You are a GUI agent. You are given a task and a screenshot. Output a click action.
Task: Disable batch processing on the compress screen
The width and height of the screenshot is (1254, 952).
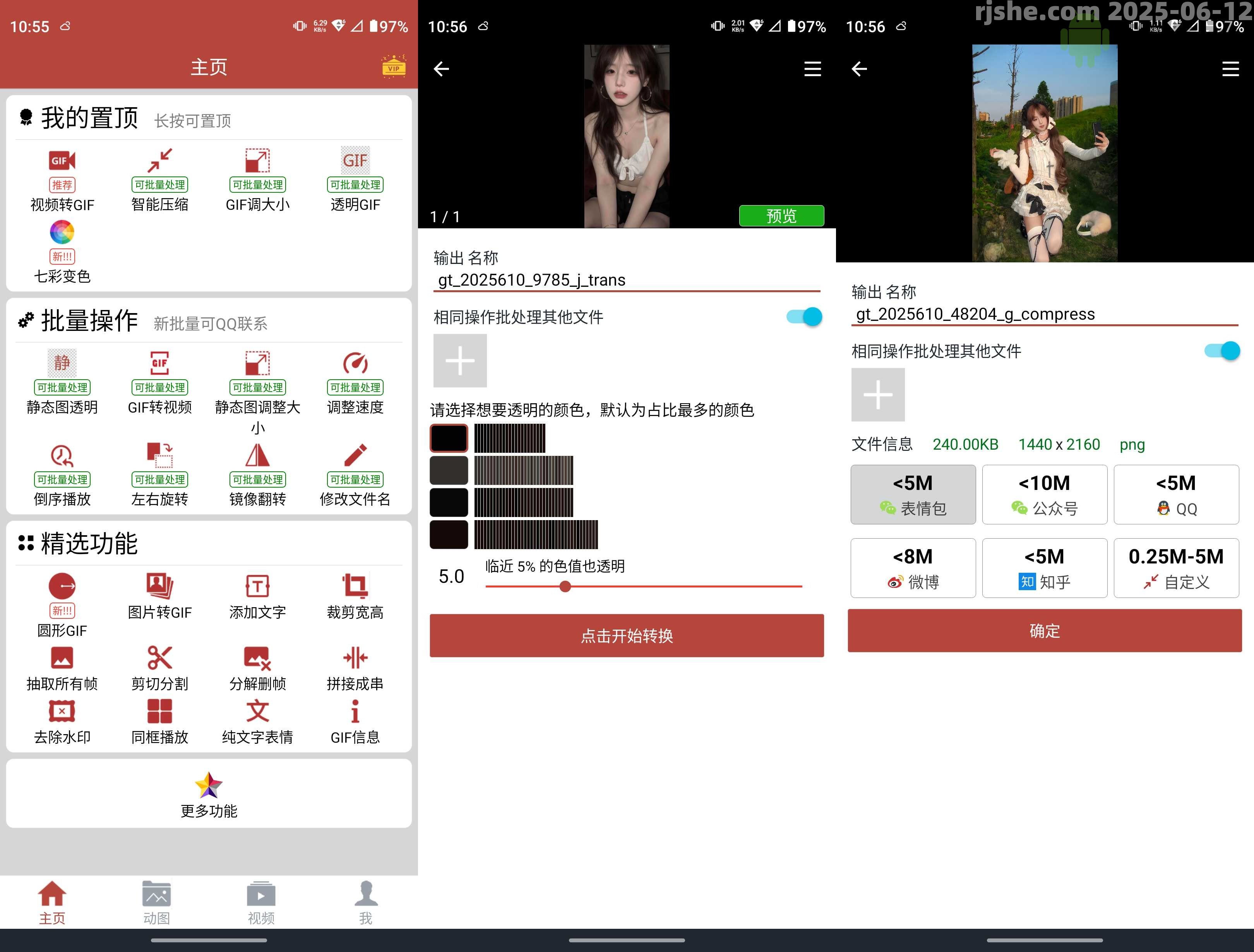pos(1222,351)
